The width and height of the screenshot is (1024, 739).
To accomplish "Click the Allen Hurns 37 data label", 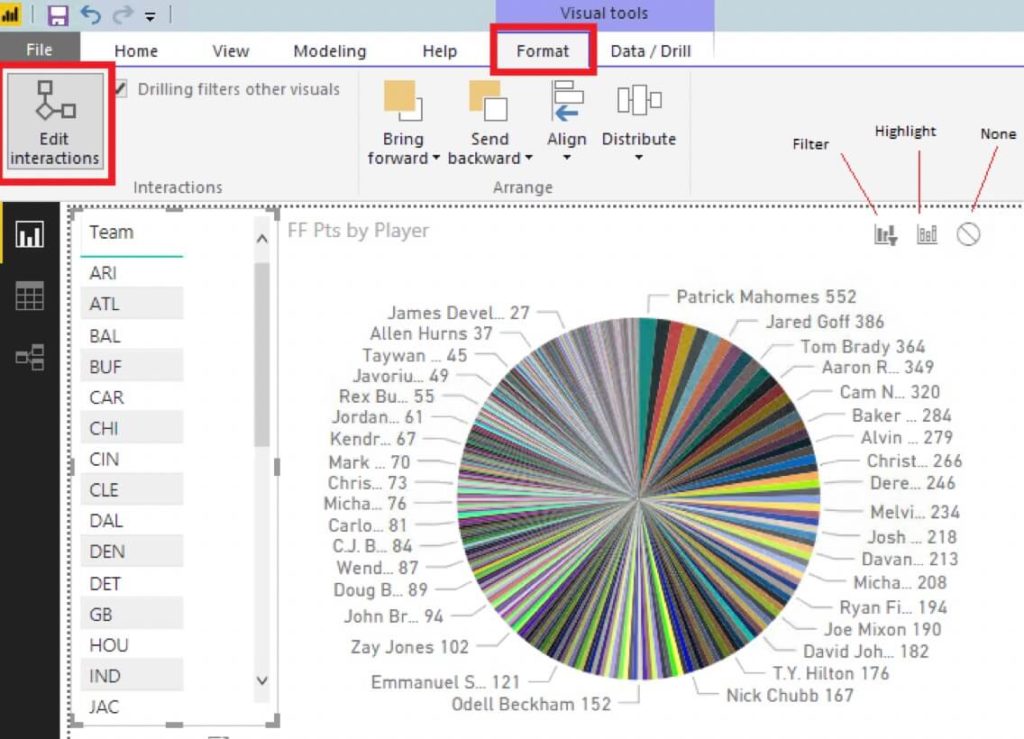I will point(431,333).
